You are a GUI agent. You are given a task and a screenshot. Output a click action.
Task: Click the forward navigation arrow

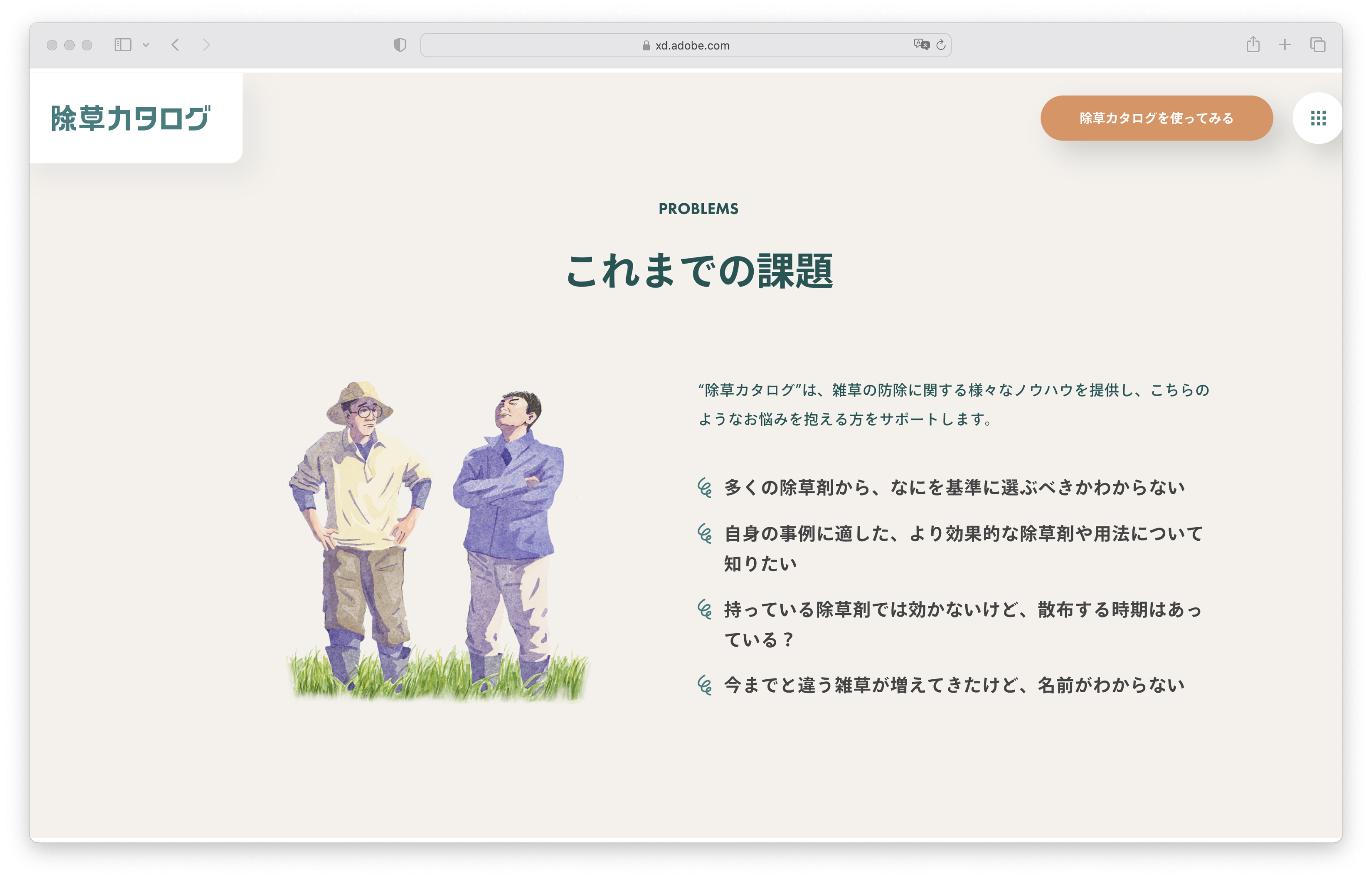tap(207, 45)
